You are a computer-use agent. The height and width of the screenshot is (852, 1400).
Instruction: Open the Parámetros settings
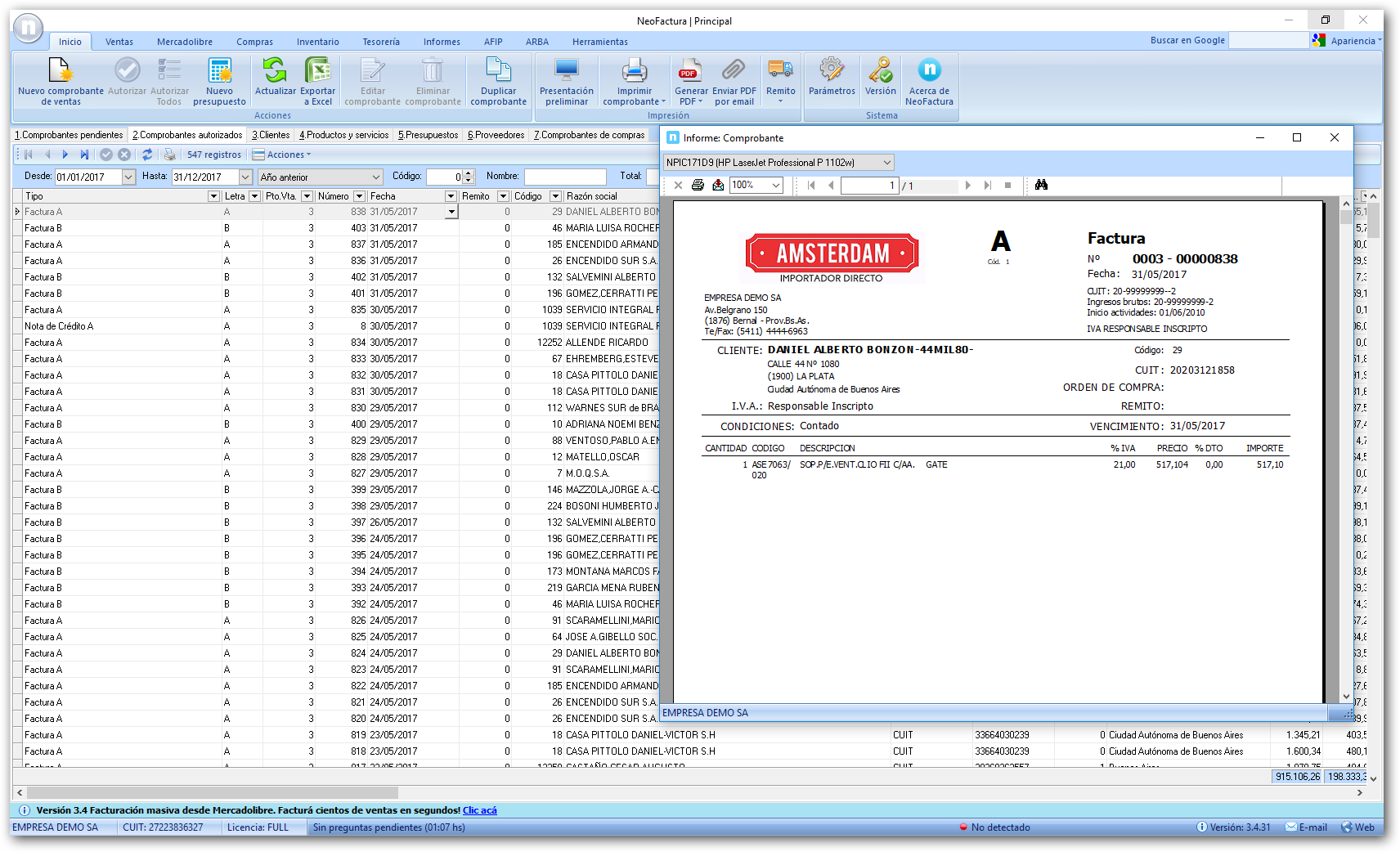pos(832,79)
